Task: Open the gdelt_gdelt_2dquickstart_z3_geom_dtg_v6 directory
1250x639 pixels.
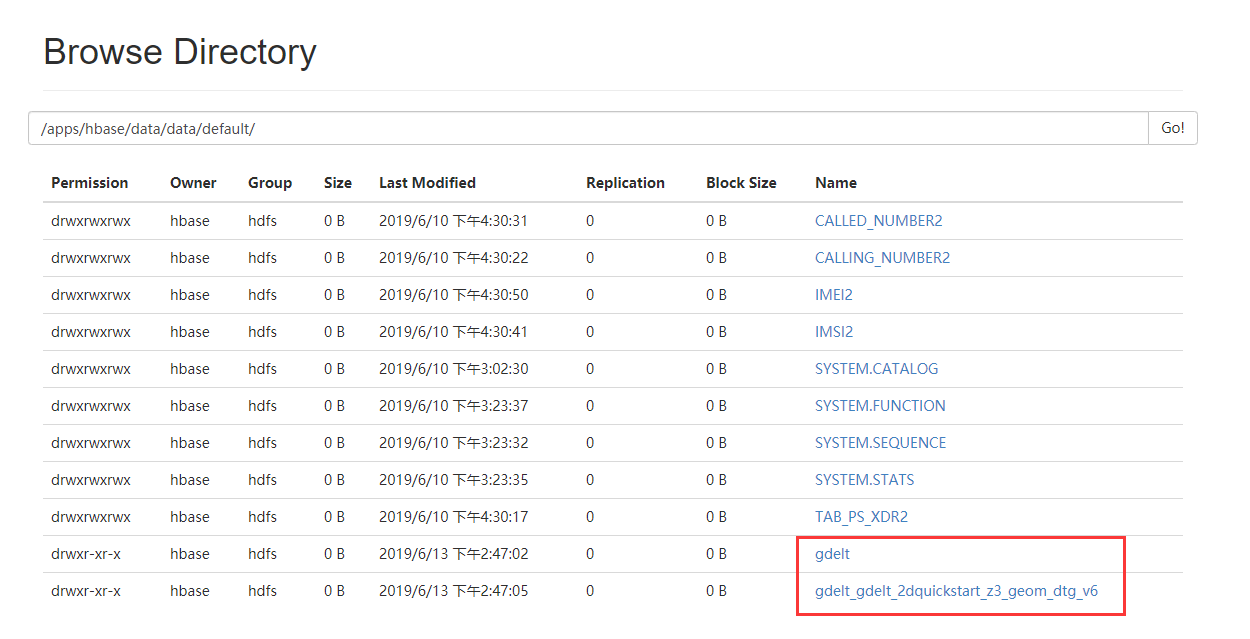Action: tap(956, 591)
